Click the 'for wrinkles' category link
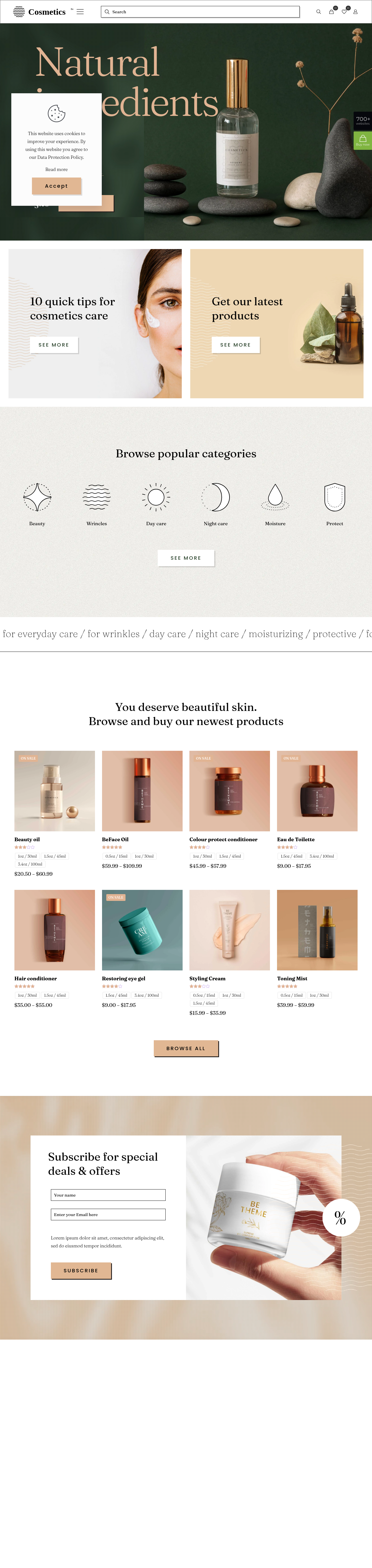Viewport: 372px width, 1568px height. click(x=113, y=634)
